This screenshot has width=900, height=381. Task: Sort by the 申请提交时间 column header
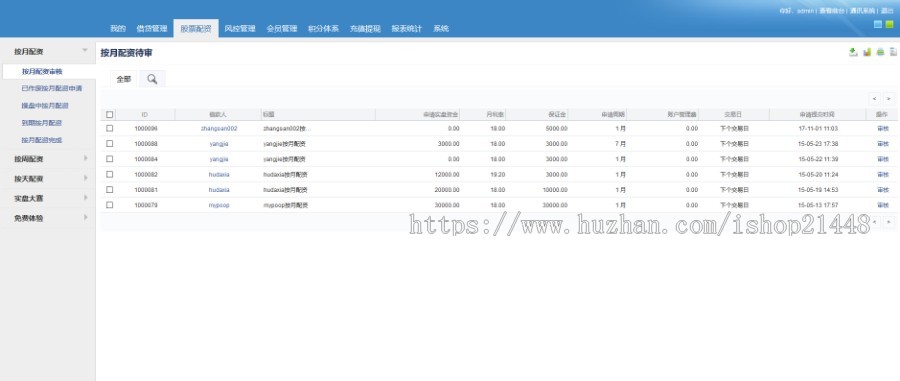pyautogui.click(x=817, y=115)
